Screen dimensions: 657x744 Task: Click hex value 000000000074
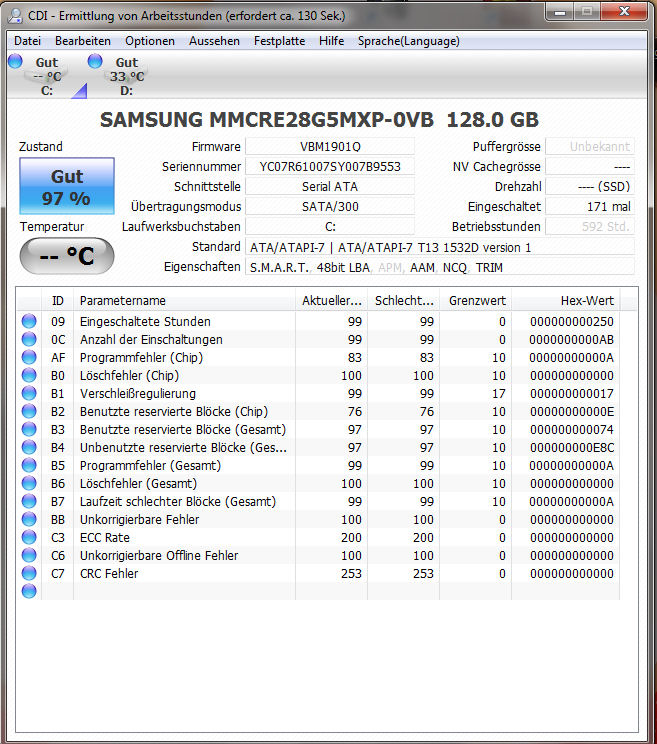tap(572, 429)
